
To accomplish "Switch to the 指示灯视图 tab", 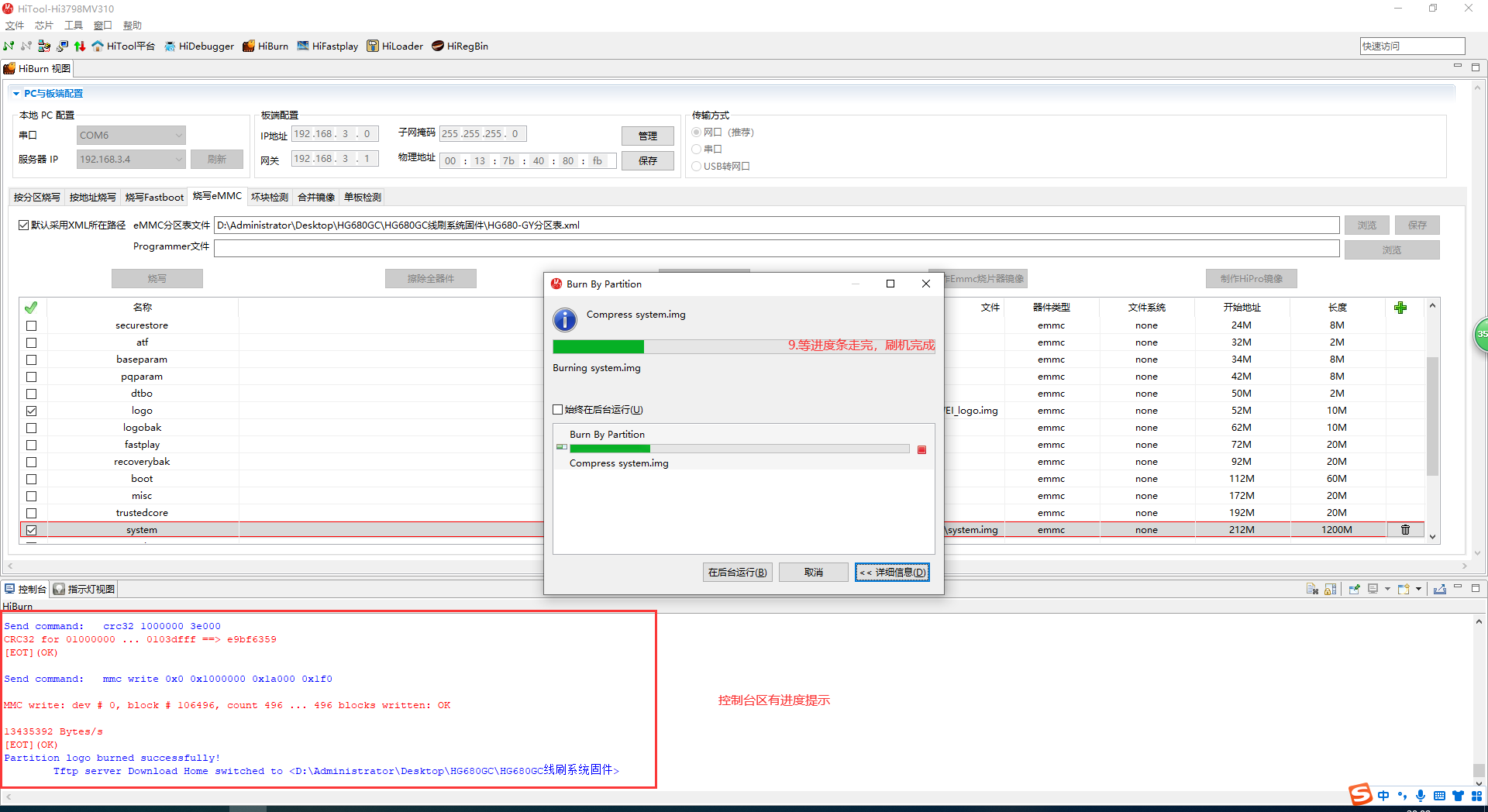I will 85,590.
